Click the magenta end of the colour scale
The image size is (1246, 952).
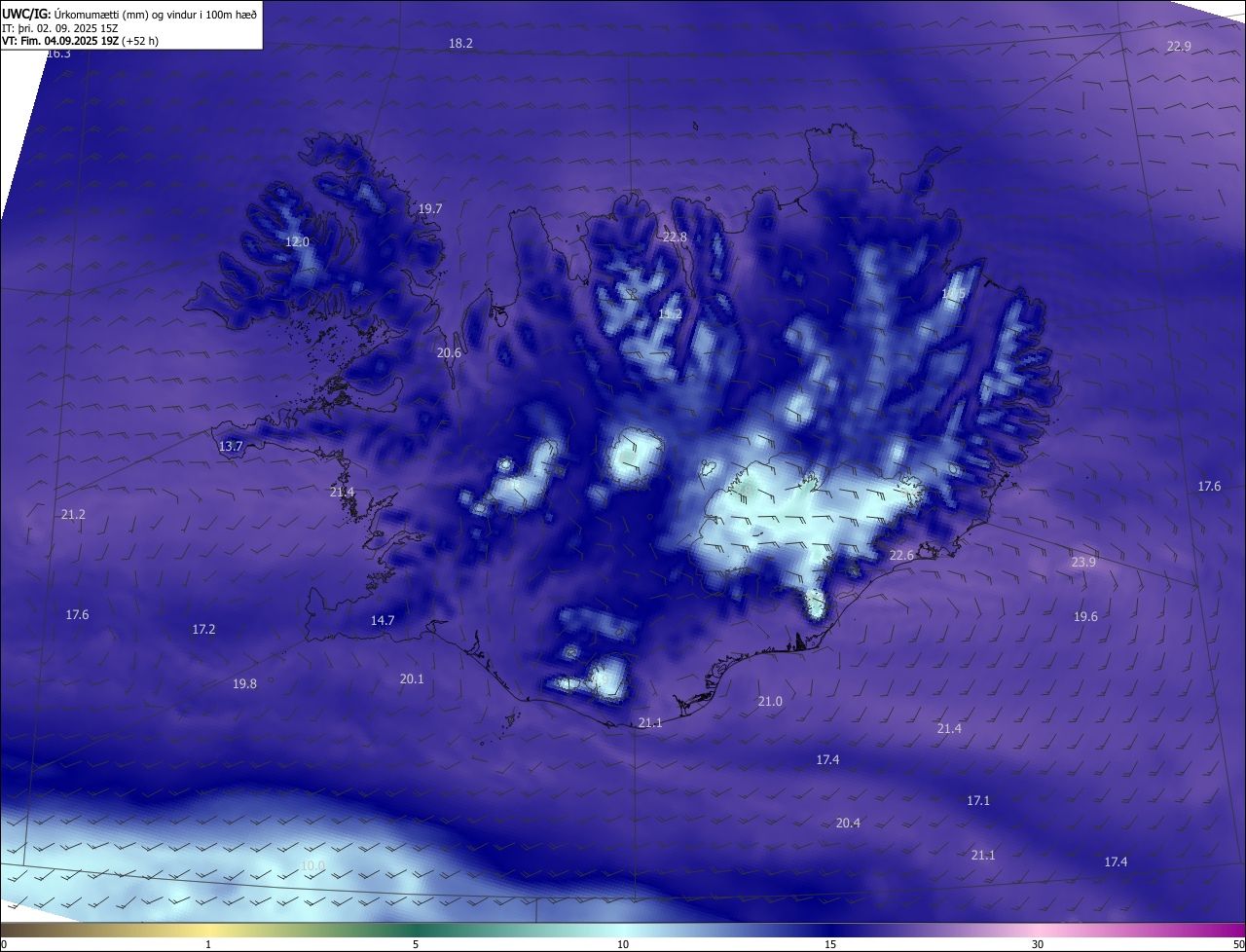point(1227,931)
